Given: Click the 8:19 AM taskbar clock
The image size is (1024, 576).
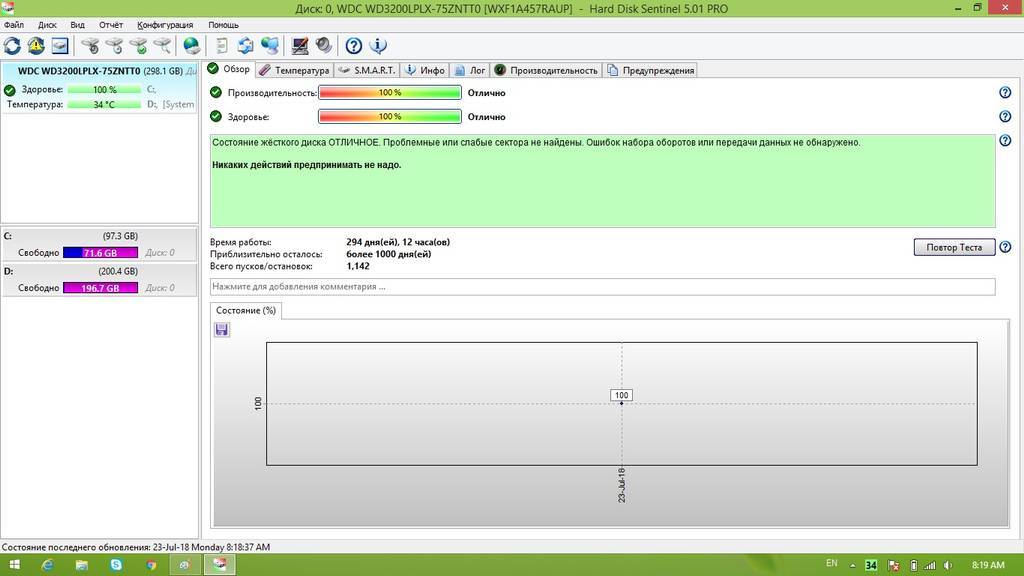Looking at the screenshot, I should 988,565.
